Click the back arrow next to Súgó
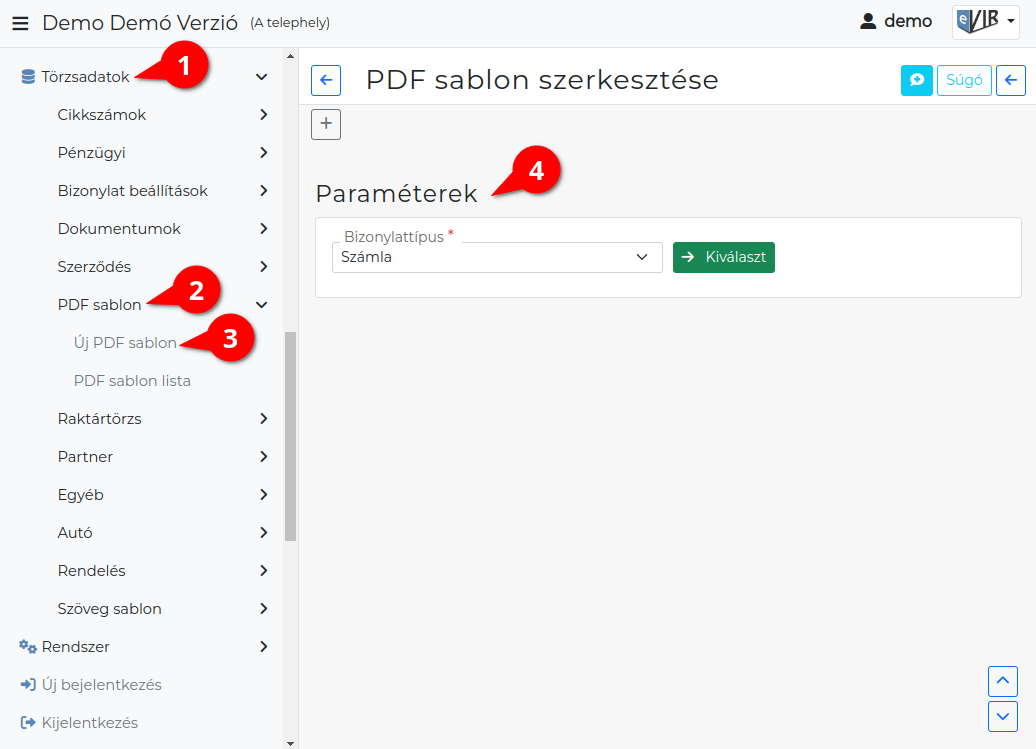Image resolution: width=1036 pixels, height=749 pixels. (x=1010, y=81)
